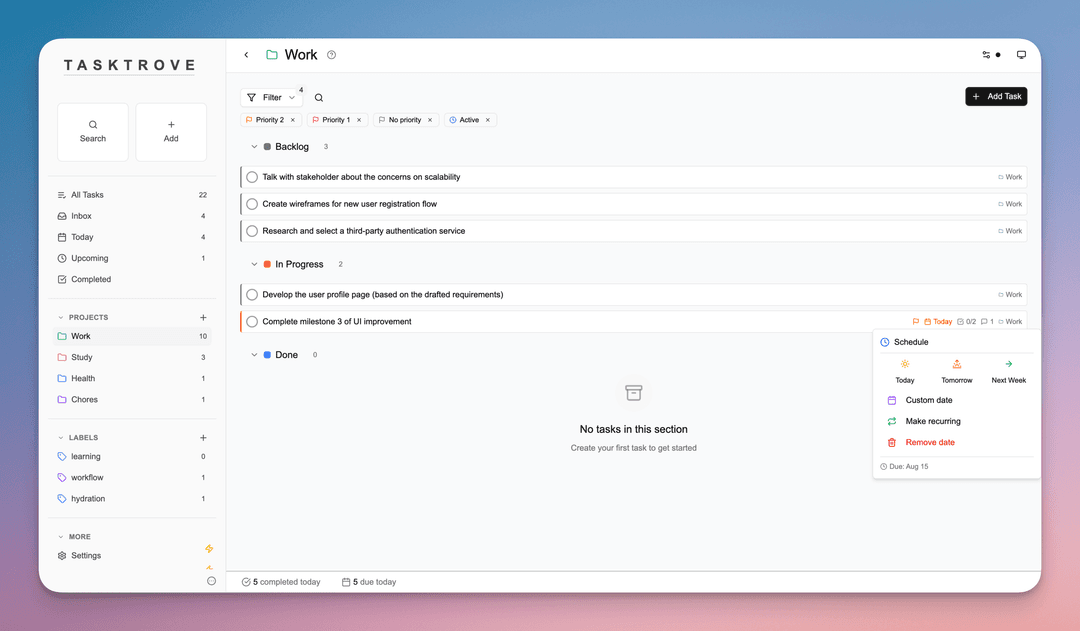Click the Work project title heading

[301, 54]
